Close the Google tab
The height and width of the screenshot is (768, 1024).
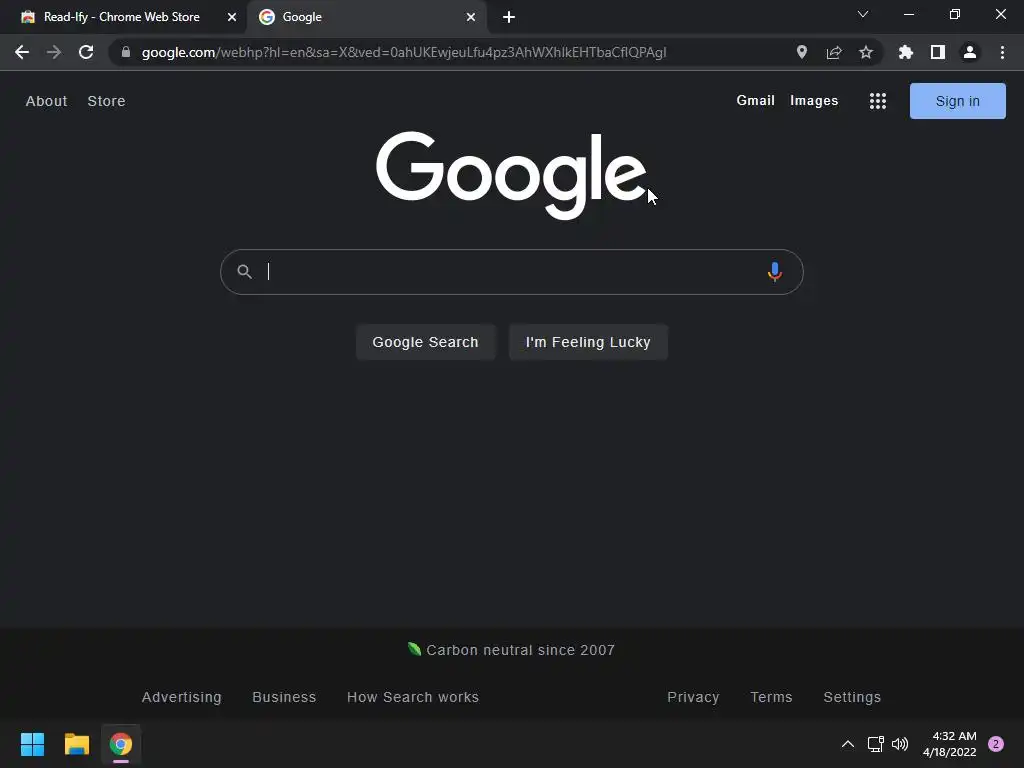tap(471, 17)
